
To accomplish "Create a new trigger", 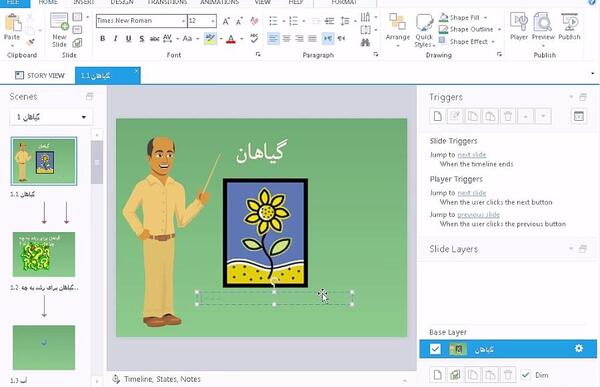I will (x=437, y=116).
